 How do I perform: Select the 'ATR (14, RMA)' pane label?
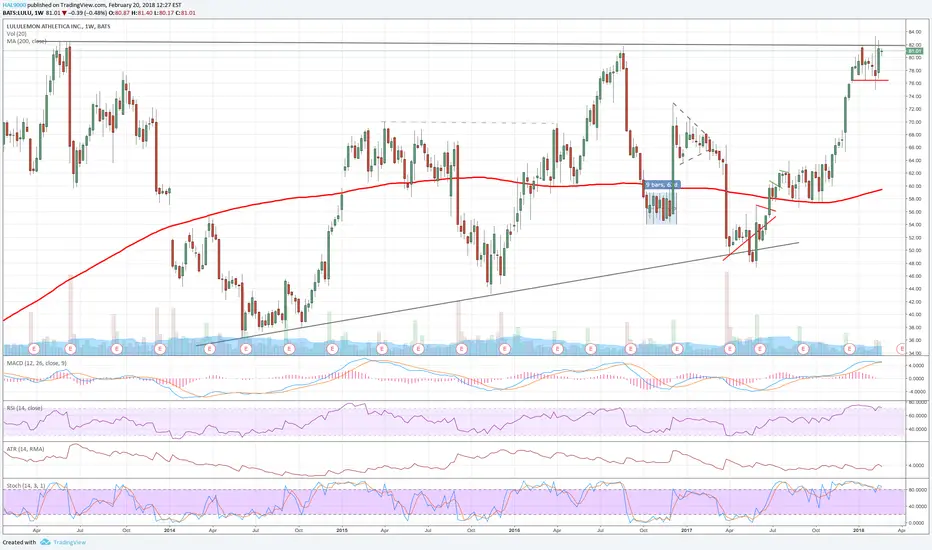(x=25, y=449)
